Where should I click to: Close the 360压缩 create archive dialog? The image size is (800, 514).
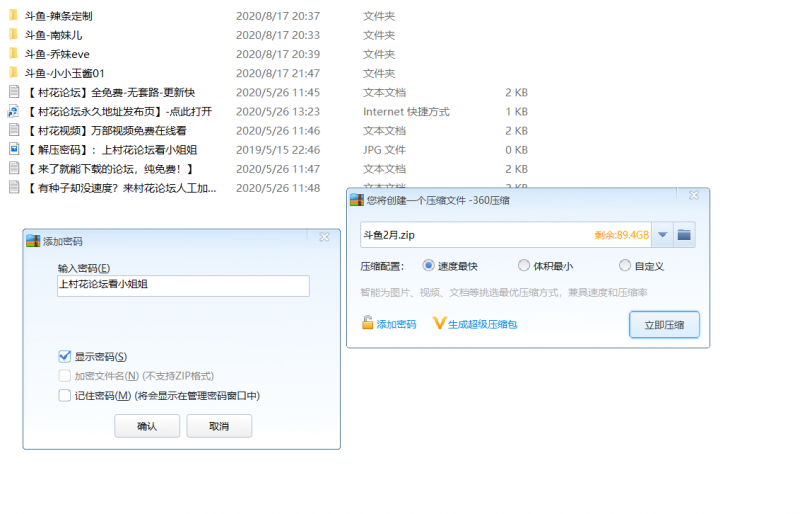click(x=693, y=195)
